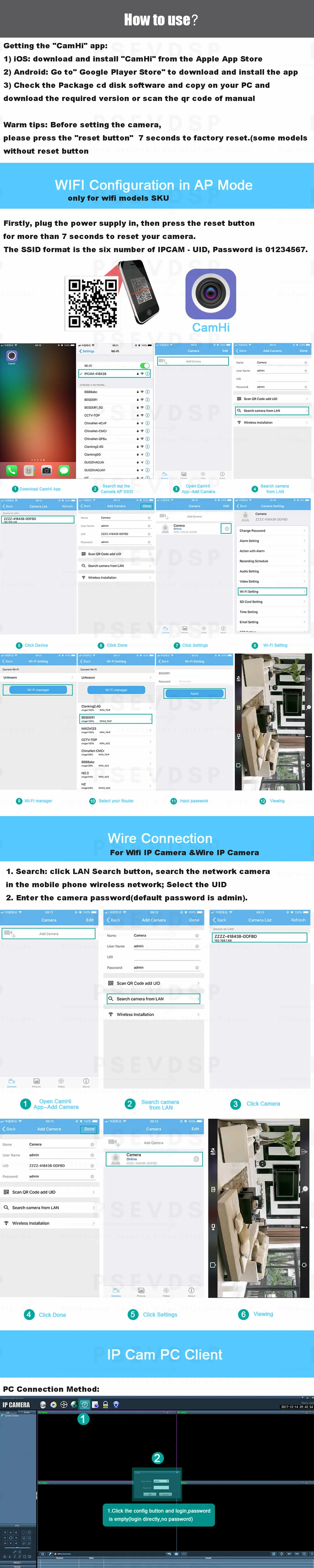
Task: Expand Time Setting chevron
Action: pyautogui.click(x=304, y=612)
